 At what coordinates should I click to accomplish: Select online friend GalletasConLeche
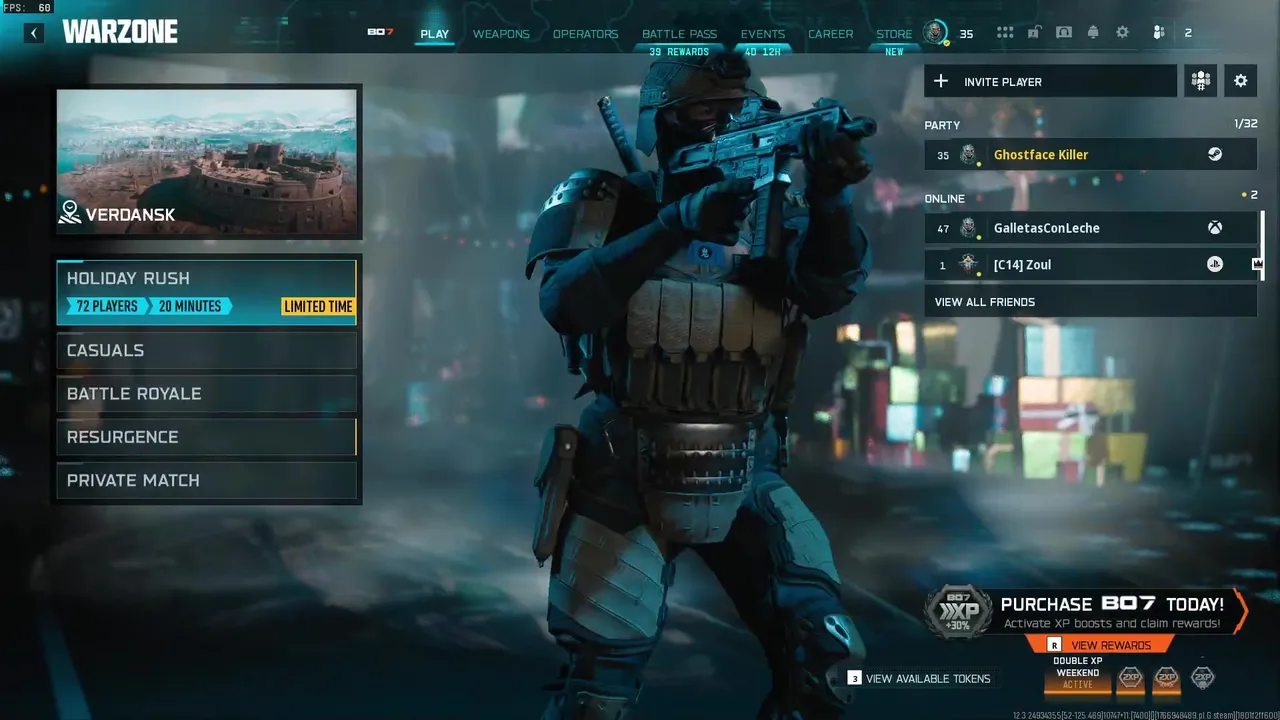(x=1090, y=228)
